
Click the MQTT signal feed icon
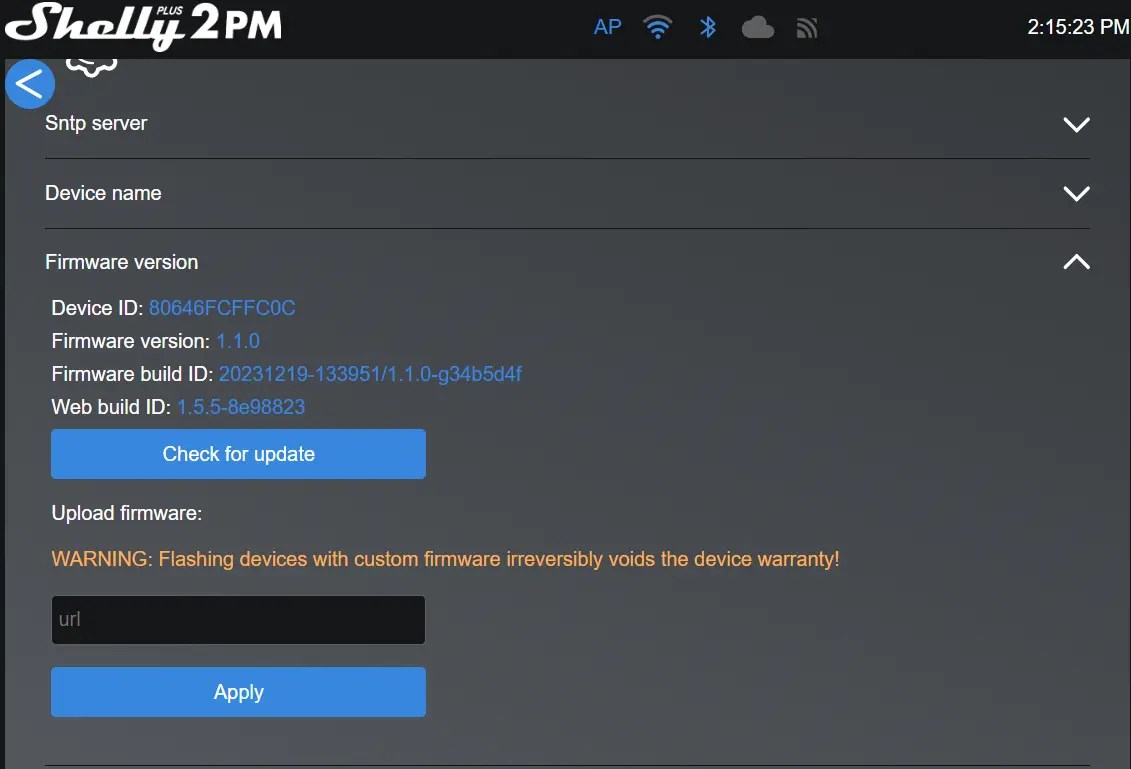pos(806,28)
